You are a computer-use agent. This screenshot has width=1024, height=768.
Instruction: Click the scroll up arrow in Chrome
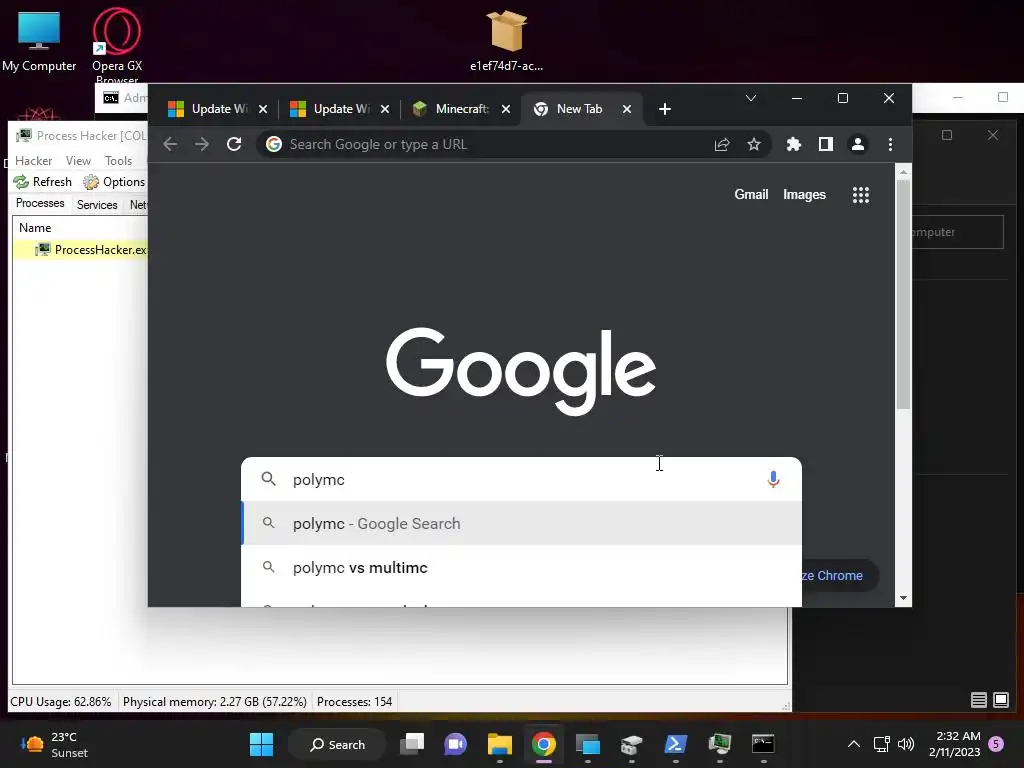tap(903, 172)
